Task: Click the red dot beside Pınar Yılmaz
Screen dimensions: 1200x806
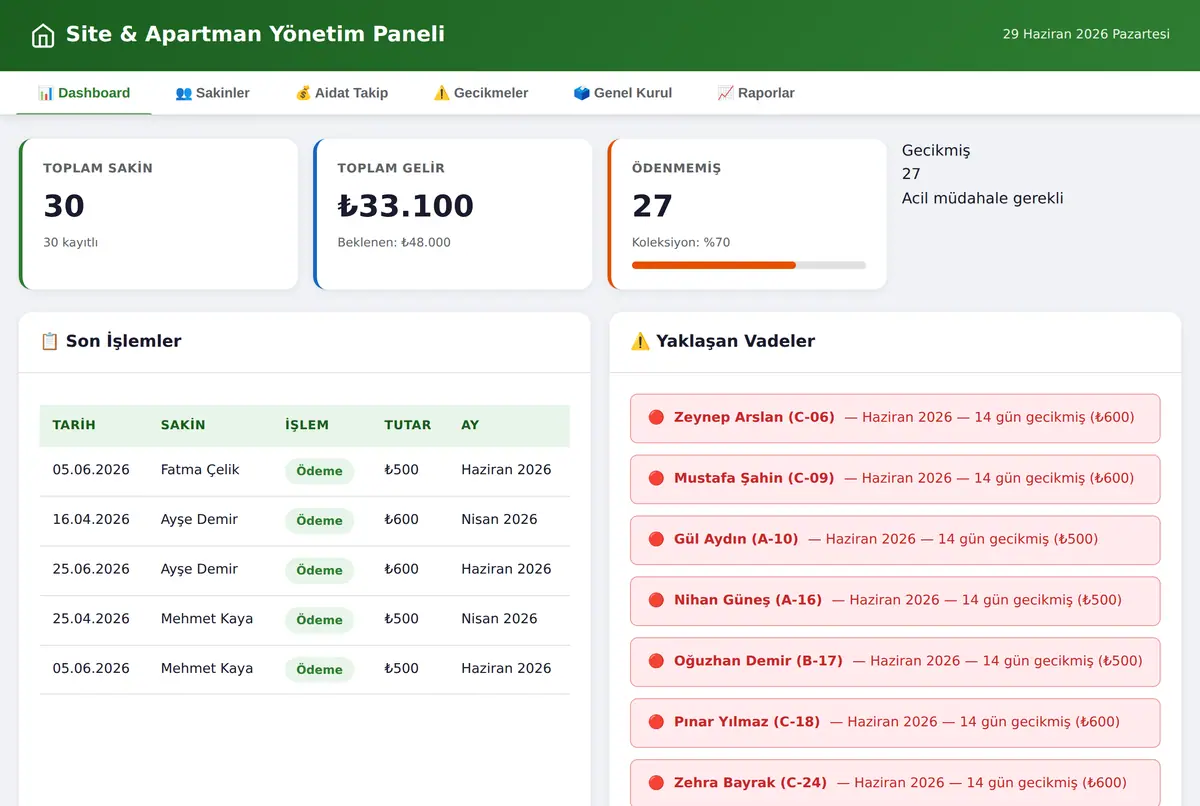Action: click(656, 722)
